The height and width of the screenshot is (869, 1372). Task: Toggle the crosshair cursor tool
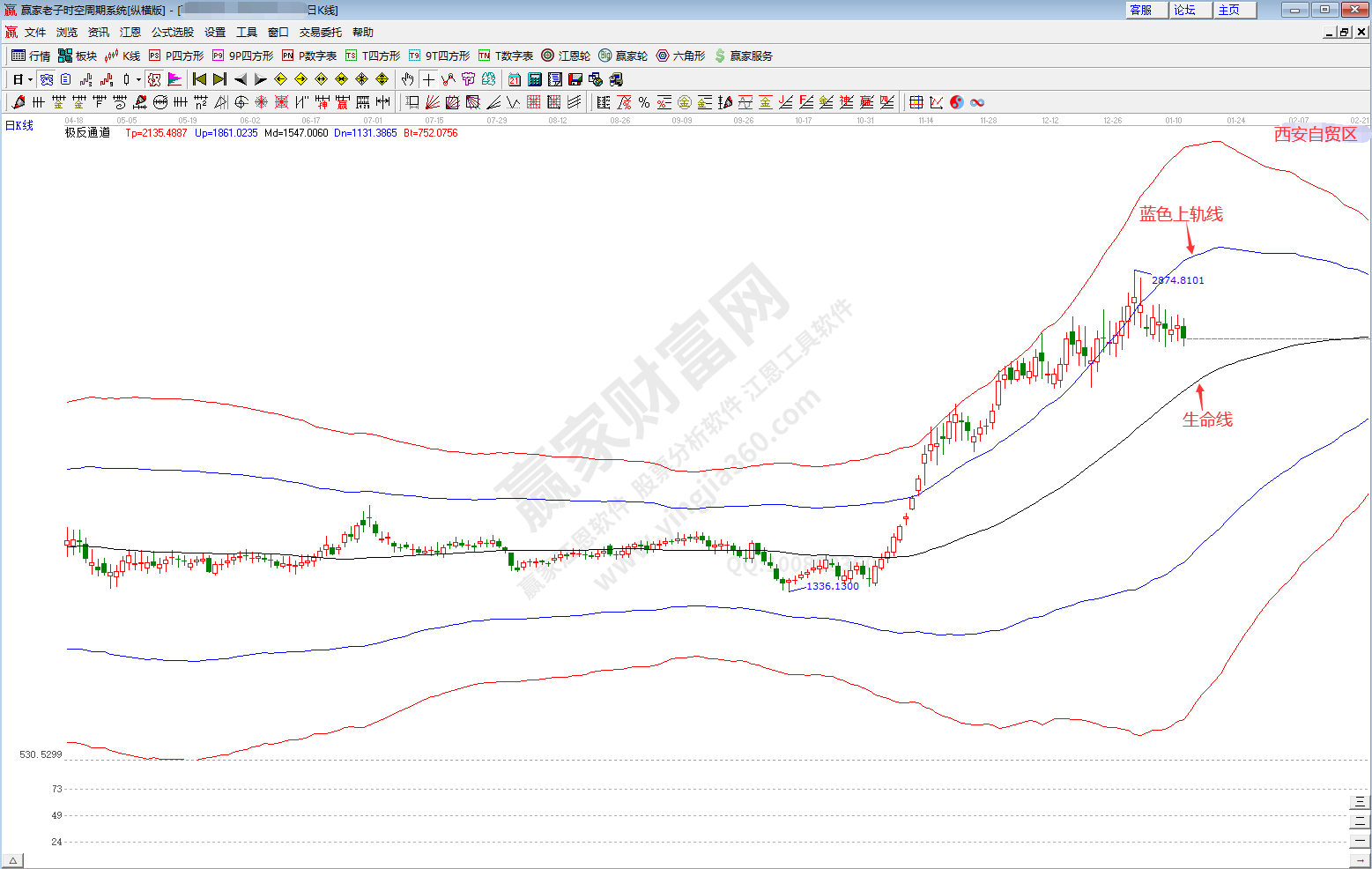[x=428, y=79]
